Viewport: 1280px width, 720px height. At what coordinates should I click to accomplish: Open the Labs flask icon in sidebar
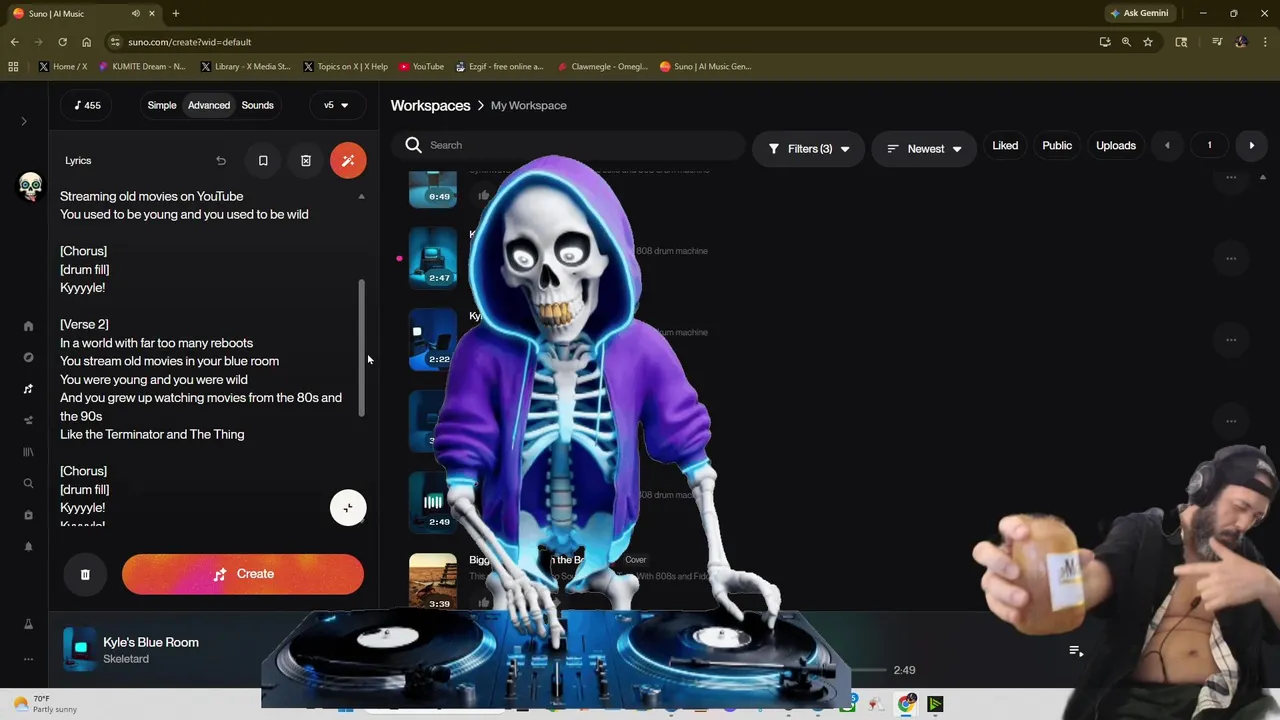pos(28,624)
